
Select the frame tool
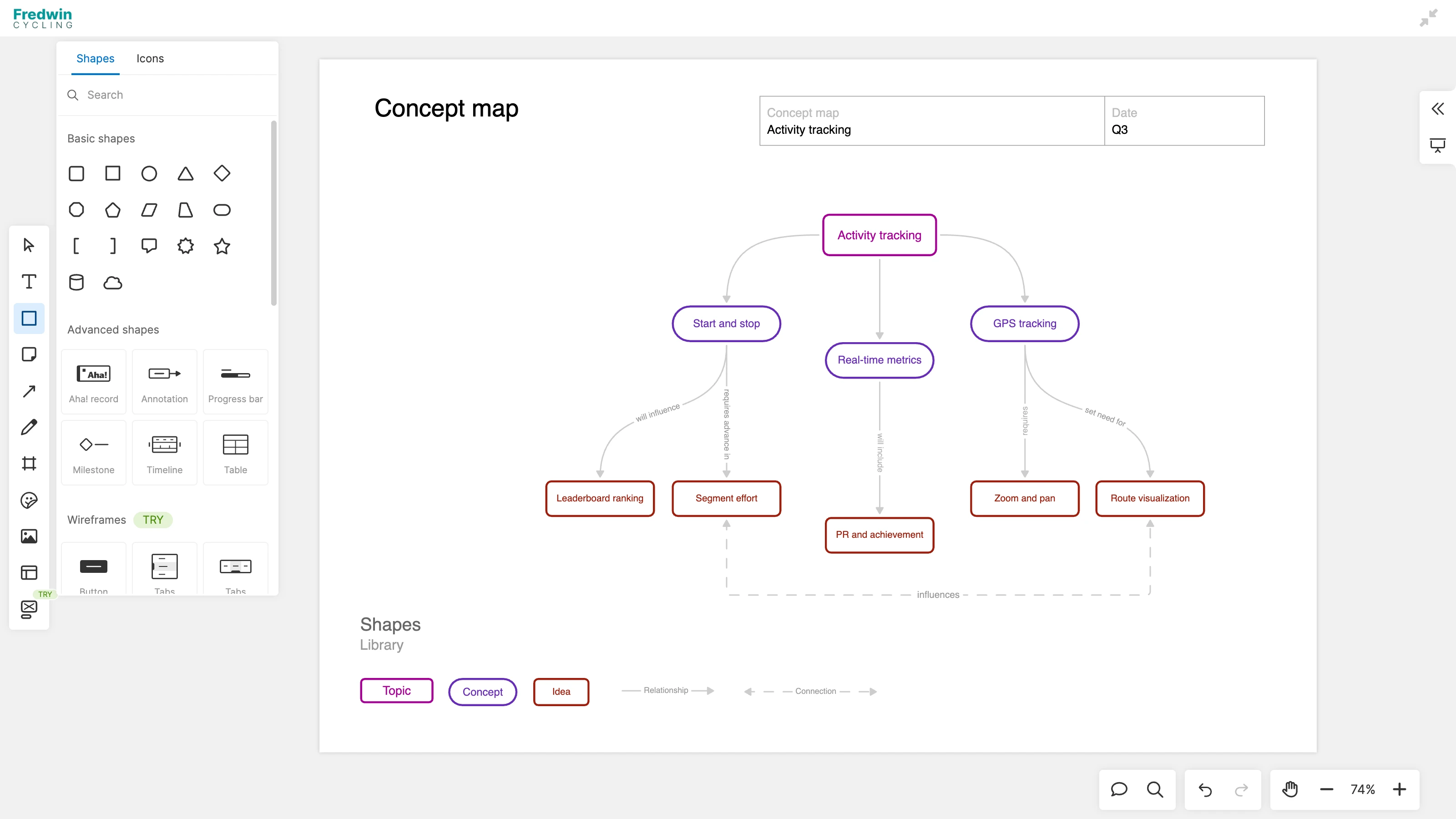(29, 464)
